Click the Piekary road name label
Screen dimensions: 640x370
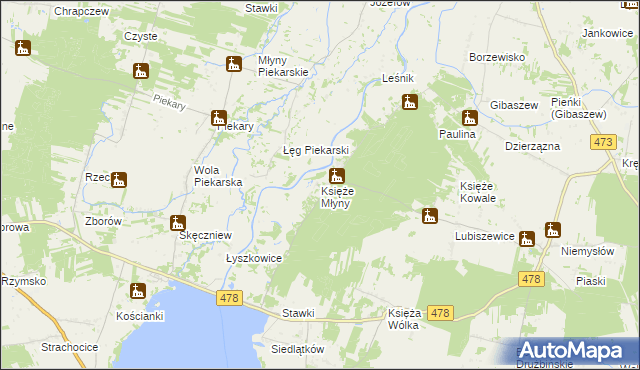pos(169,103)
